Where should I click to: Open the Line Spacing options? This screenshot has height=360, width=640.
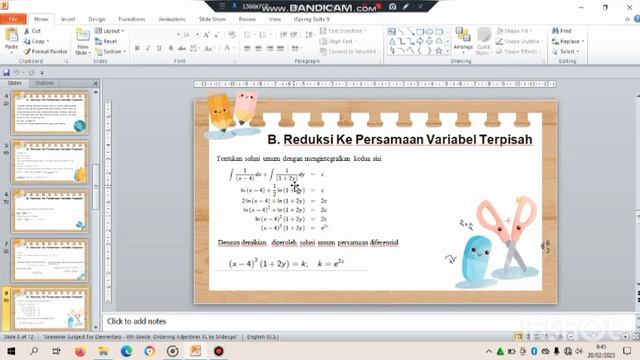(x=310, y=35)
